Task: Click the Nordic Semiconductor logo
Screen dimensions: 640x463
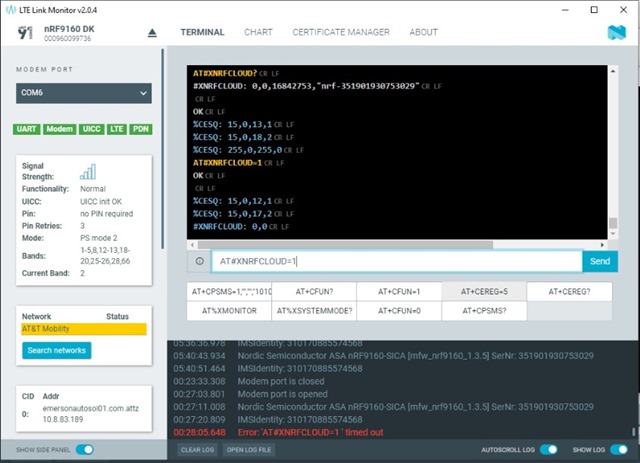Action: click(616, 32)
